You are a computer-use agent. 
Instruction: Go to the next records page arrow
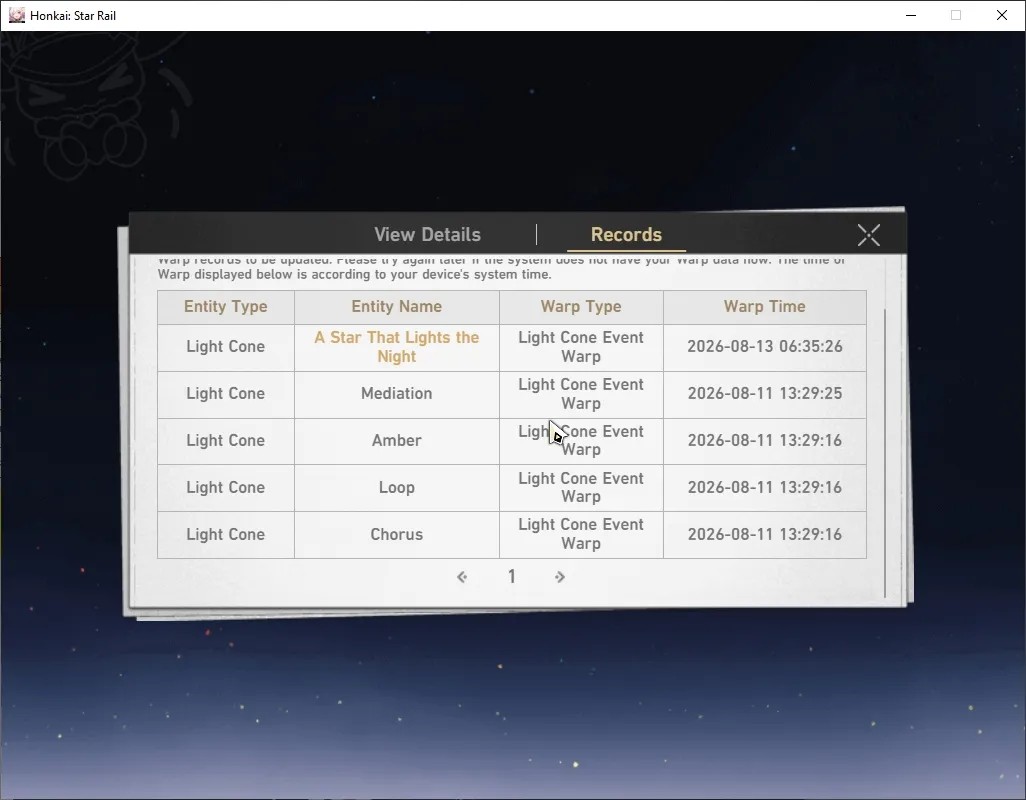point(559,576)
